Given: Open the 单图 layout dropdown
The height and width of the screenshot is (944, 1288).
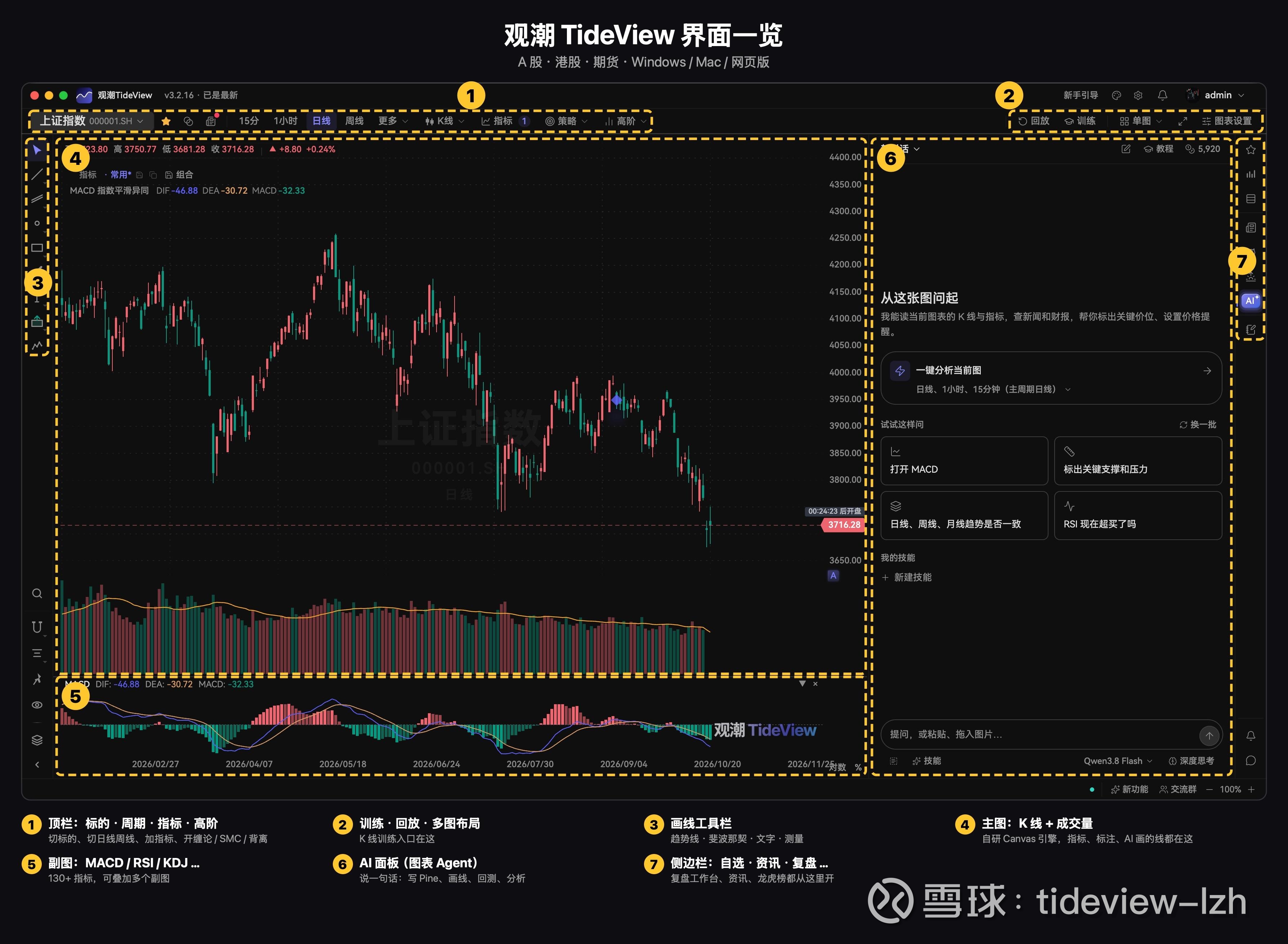Looking at the screenshot, I should 1140,121.
